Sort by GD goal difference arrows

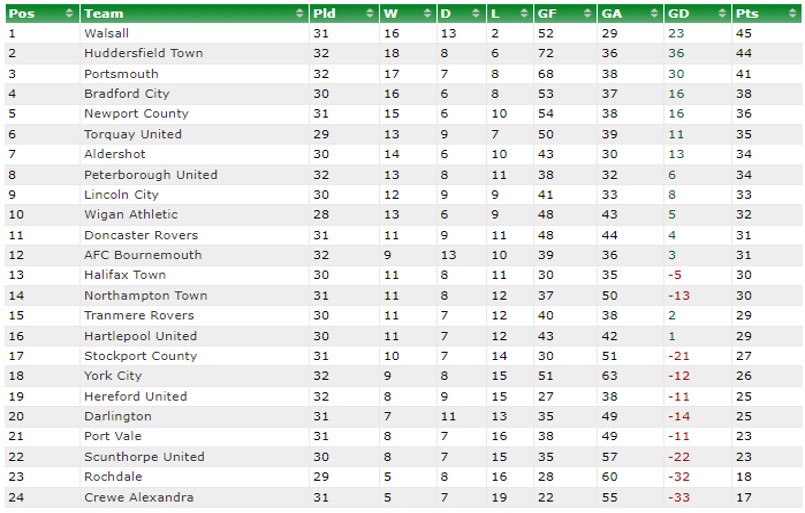722,13
